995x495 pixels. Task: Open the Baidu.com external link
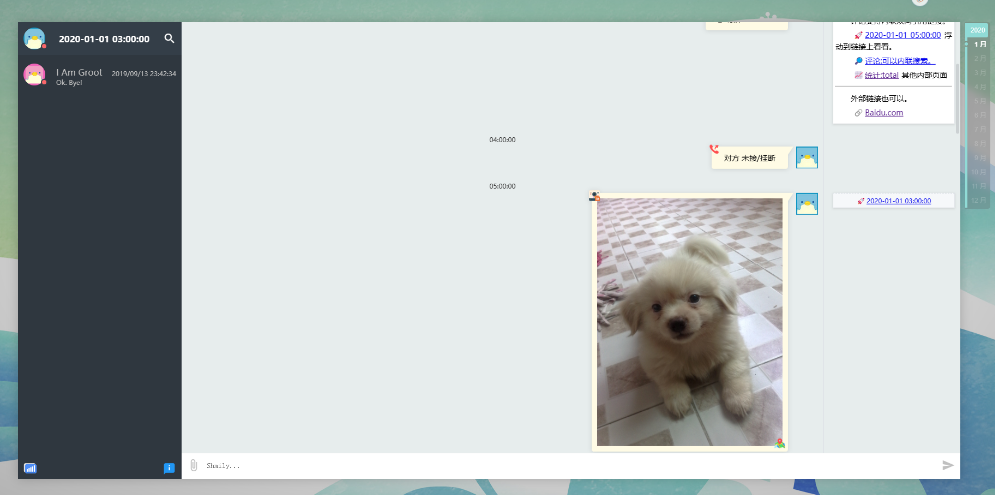pyautogui.click(x=884, y=113)
